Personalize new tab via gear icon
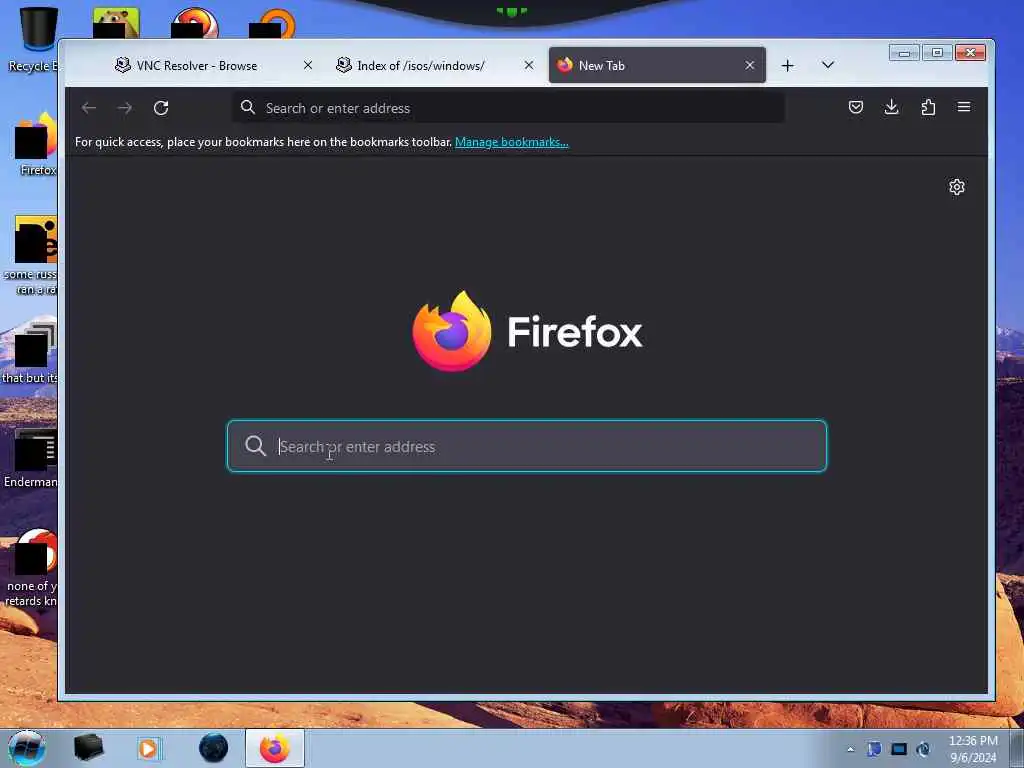Screen dimensions: 1024x768 pyautogui.click(x=957, y=187)
